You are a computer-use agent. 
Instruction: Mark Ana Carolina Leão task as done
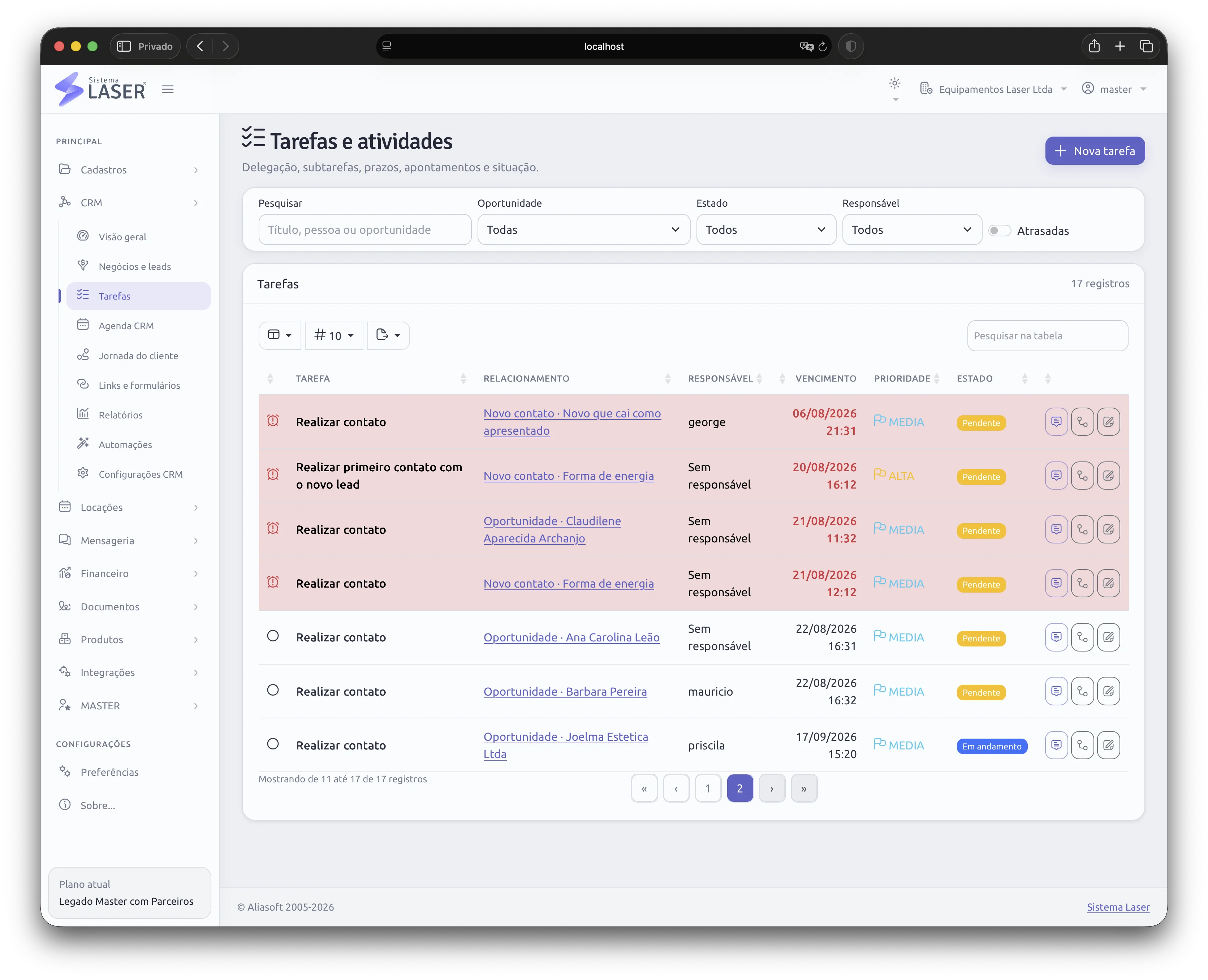point(273,636)
